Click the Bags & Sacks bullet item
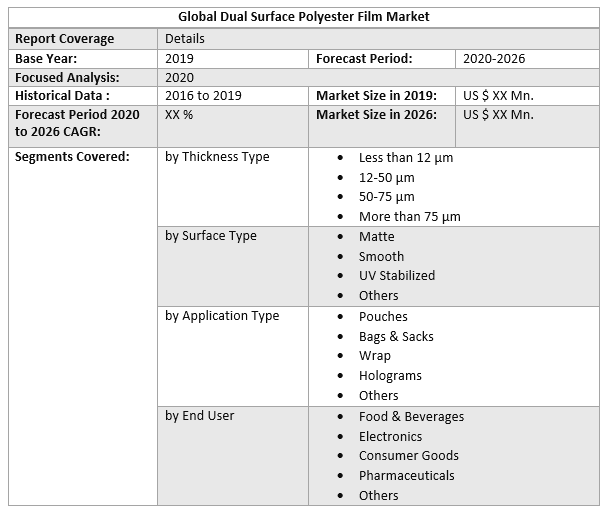The height and width of the screenshot is (509, 609). 396,336
